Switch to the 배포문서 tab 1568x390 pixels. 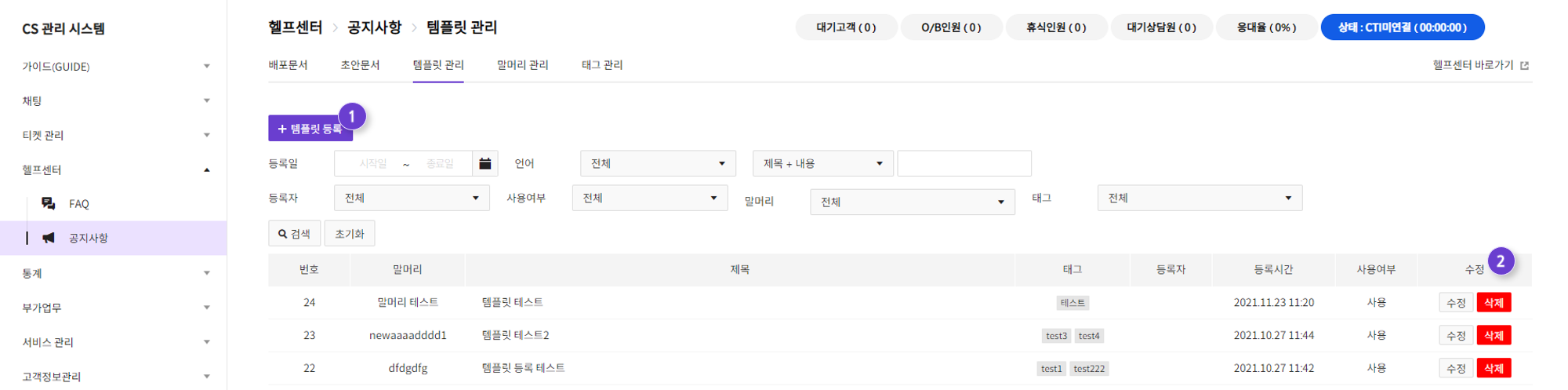coord(288,65)
